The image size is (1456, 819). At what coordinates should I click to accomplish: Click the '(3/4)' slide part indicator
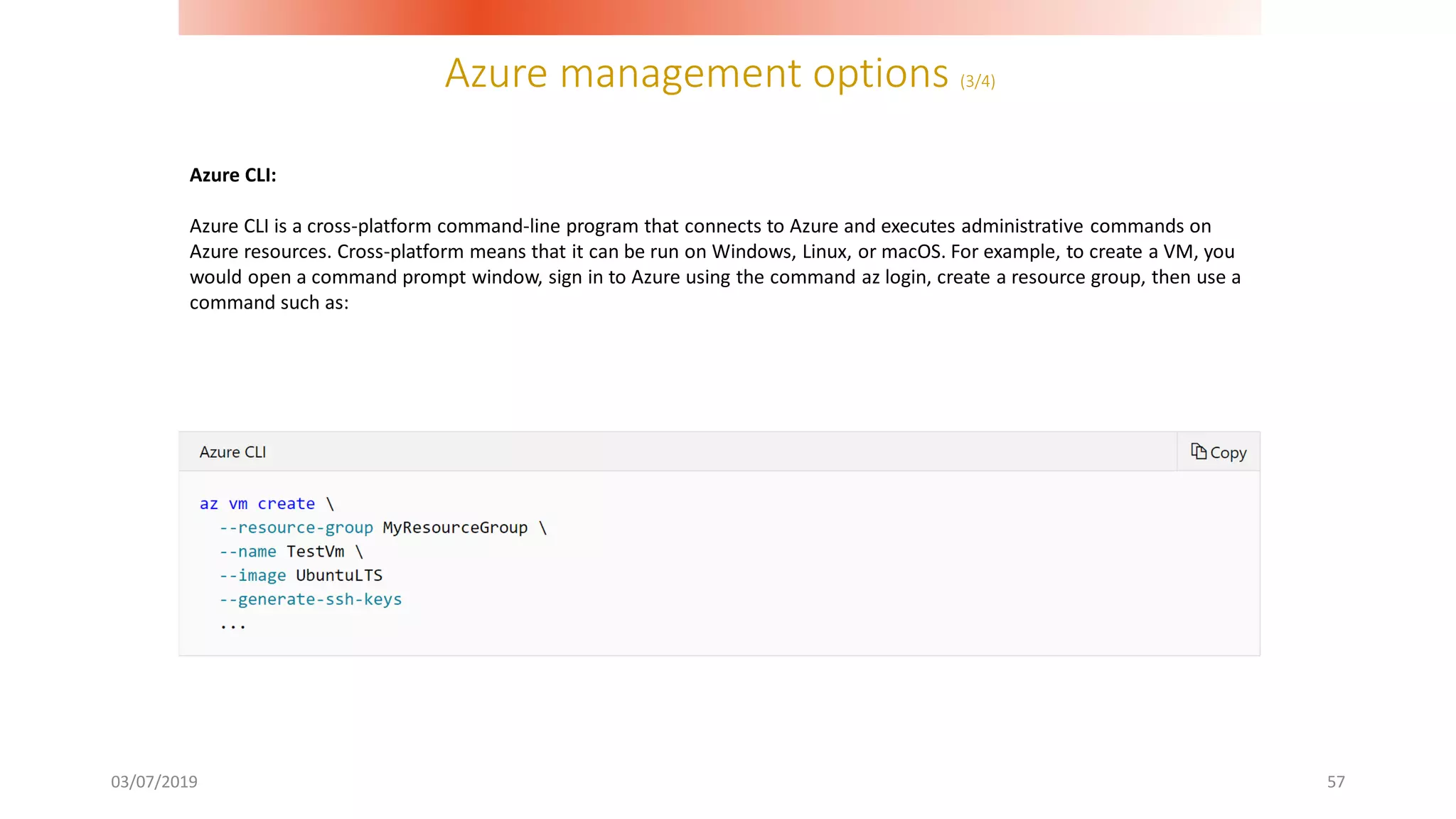coord(978,81)
